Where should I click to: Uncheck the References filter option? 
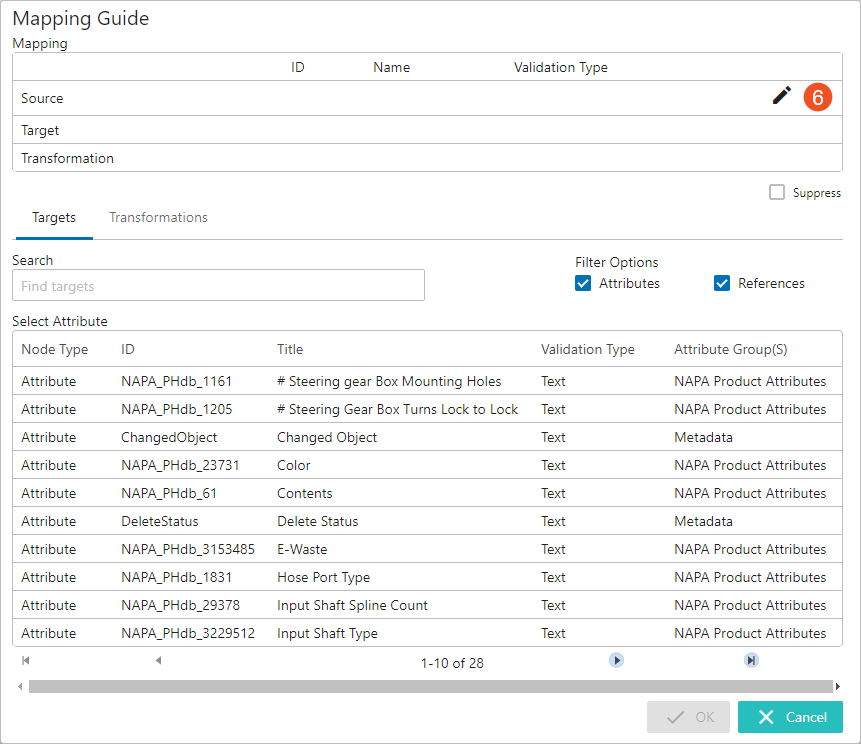(x=722, y=283)
